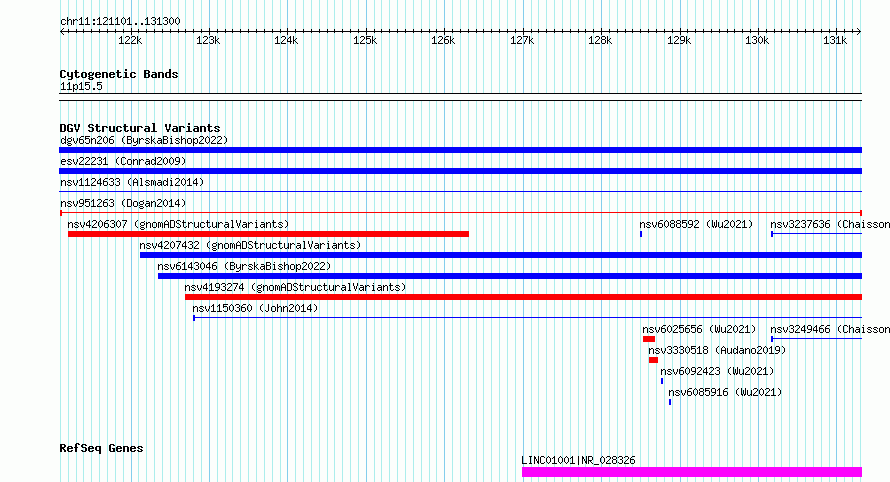
Task: Click the red block under nsv6025656
Action: click(x=649, y=339)
